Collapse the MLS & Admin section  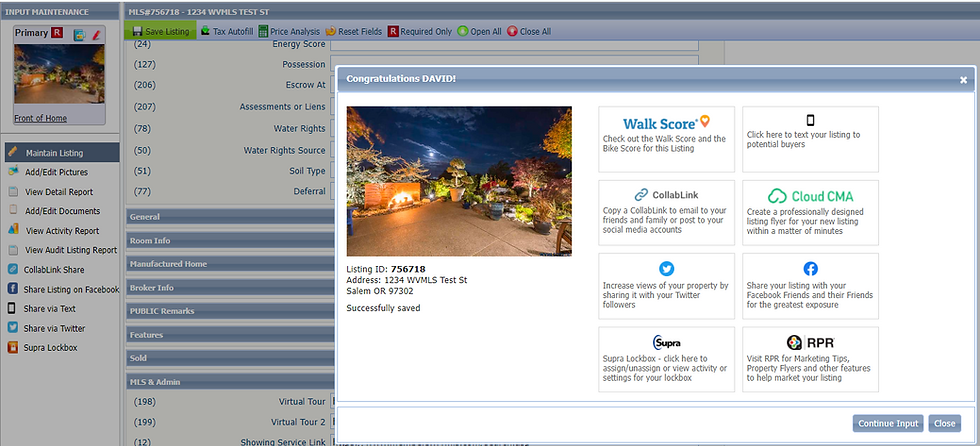(x=231, y=382)
